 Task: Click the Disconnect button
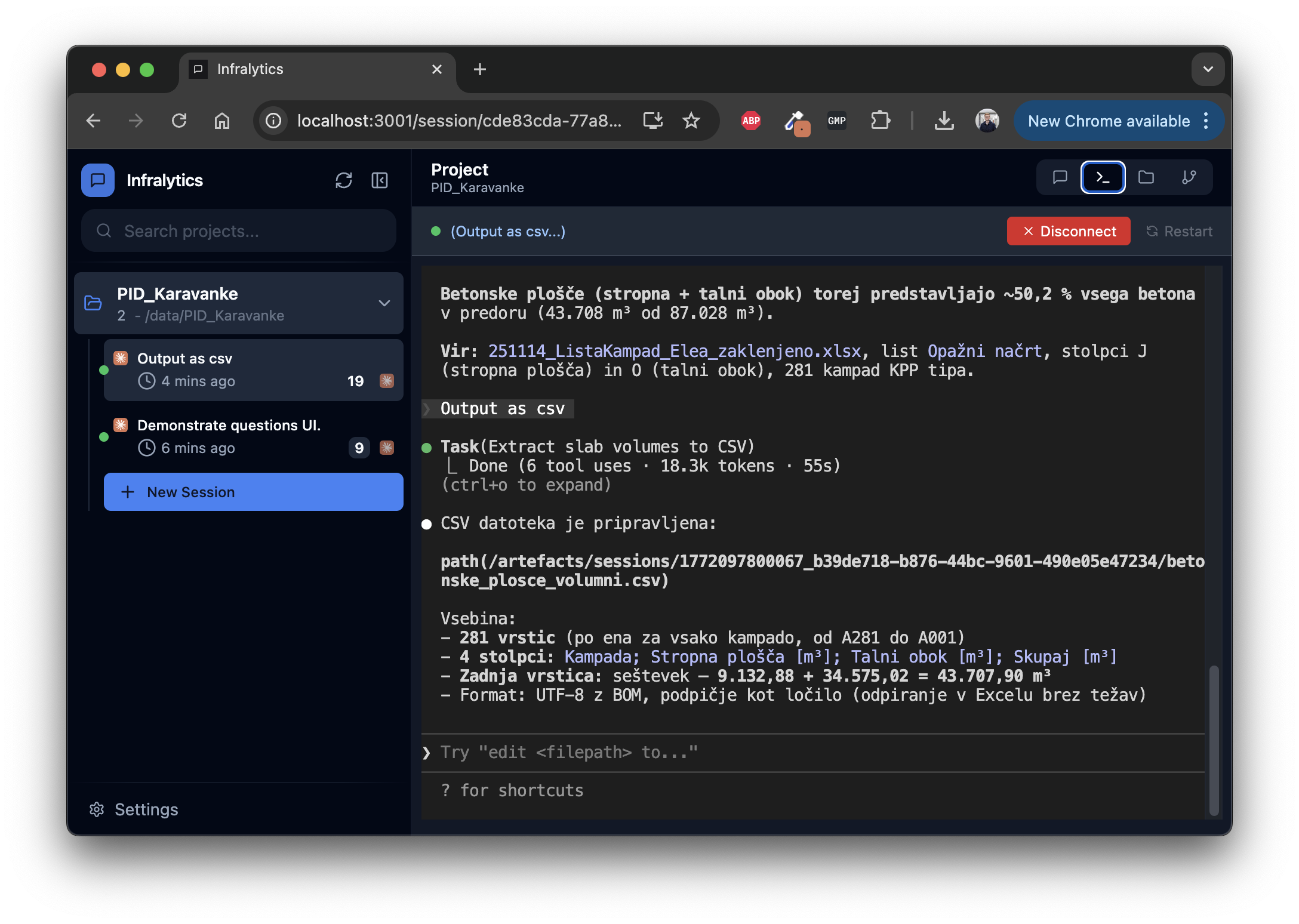coord(1068,231)
